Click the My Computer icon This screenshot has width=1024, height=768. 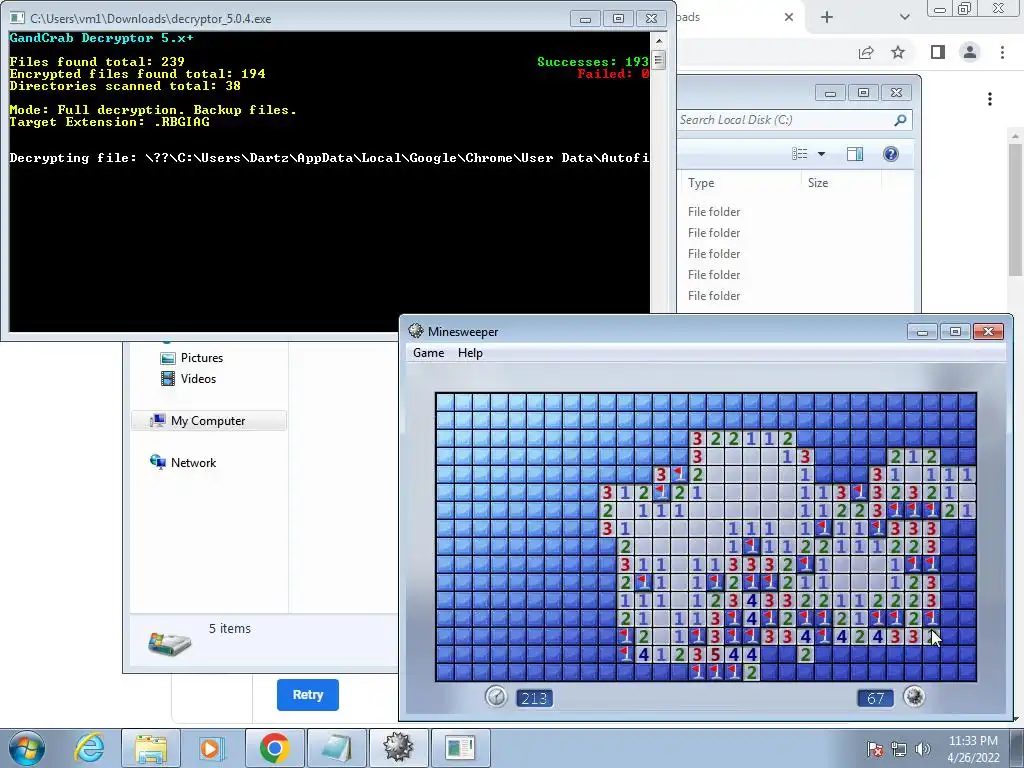point(157,421)
